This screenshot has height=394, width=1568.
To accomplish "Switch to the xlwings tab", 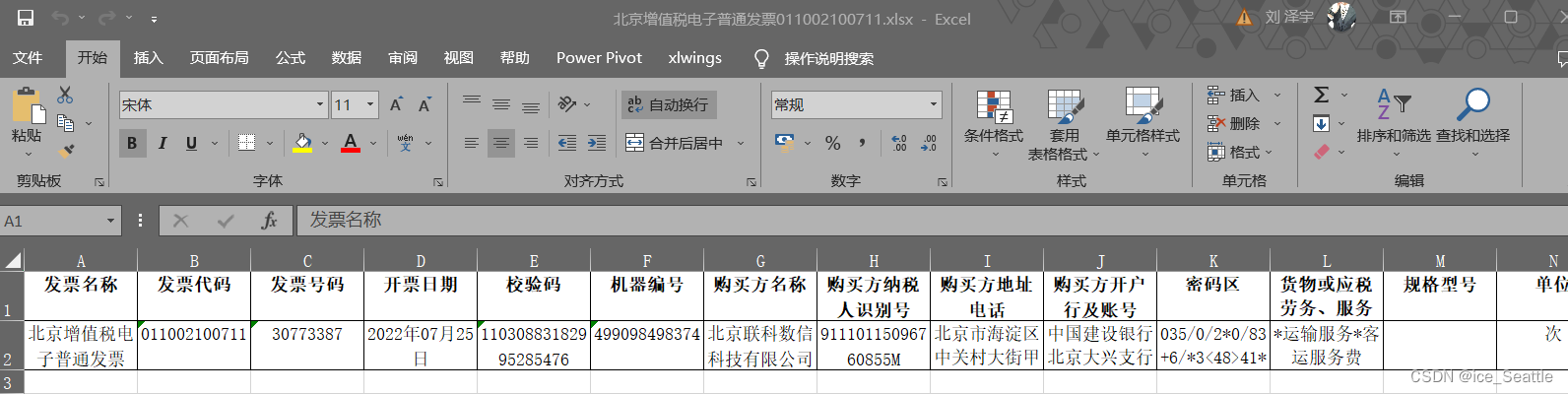I will [x=694, y=58].
